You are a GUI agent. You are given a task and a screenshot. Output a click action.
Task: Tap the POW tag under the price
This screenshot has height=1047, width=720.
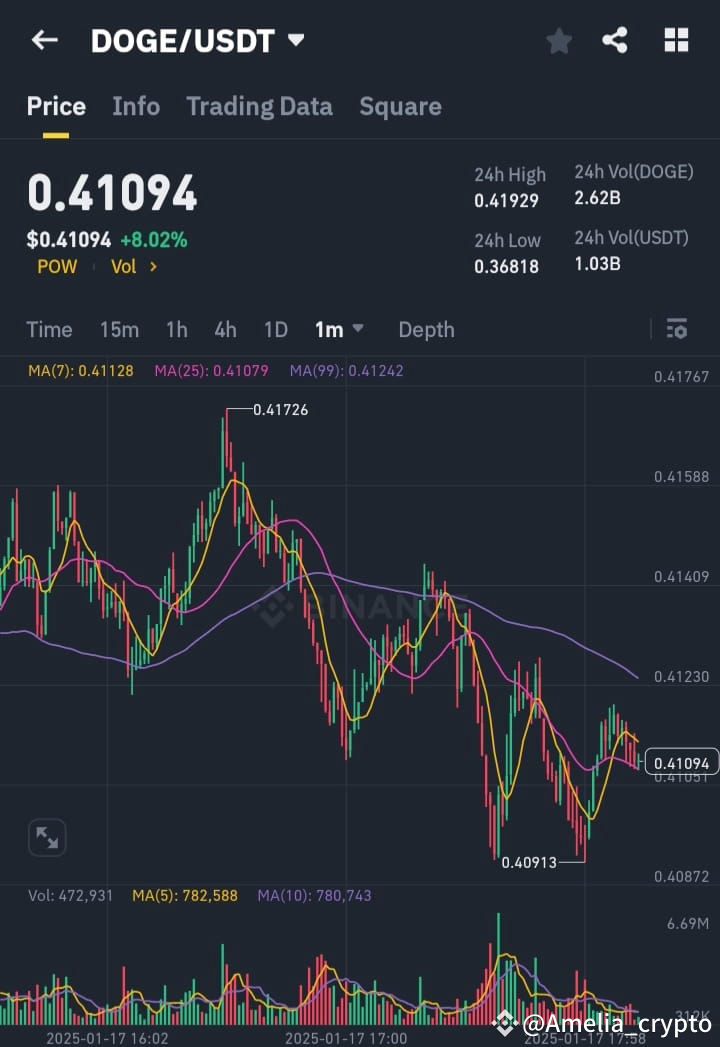point(56,266)
